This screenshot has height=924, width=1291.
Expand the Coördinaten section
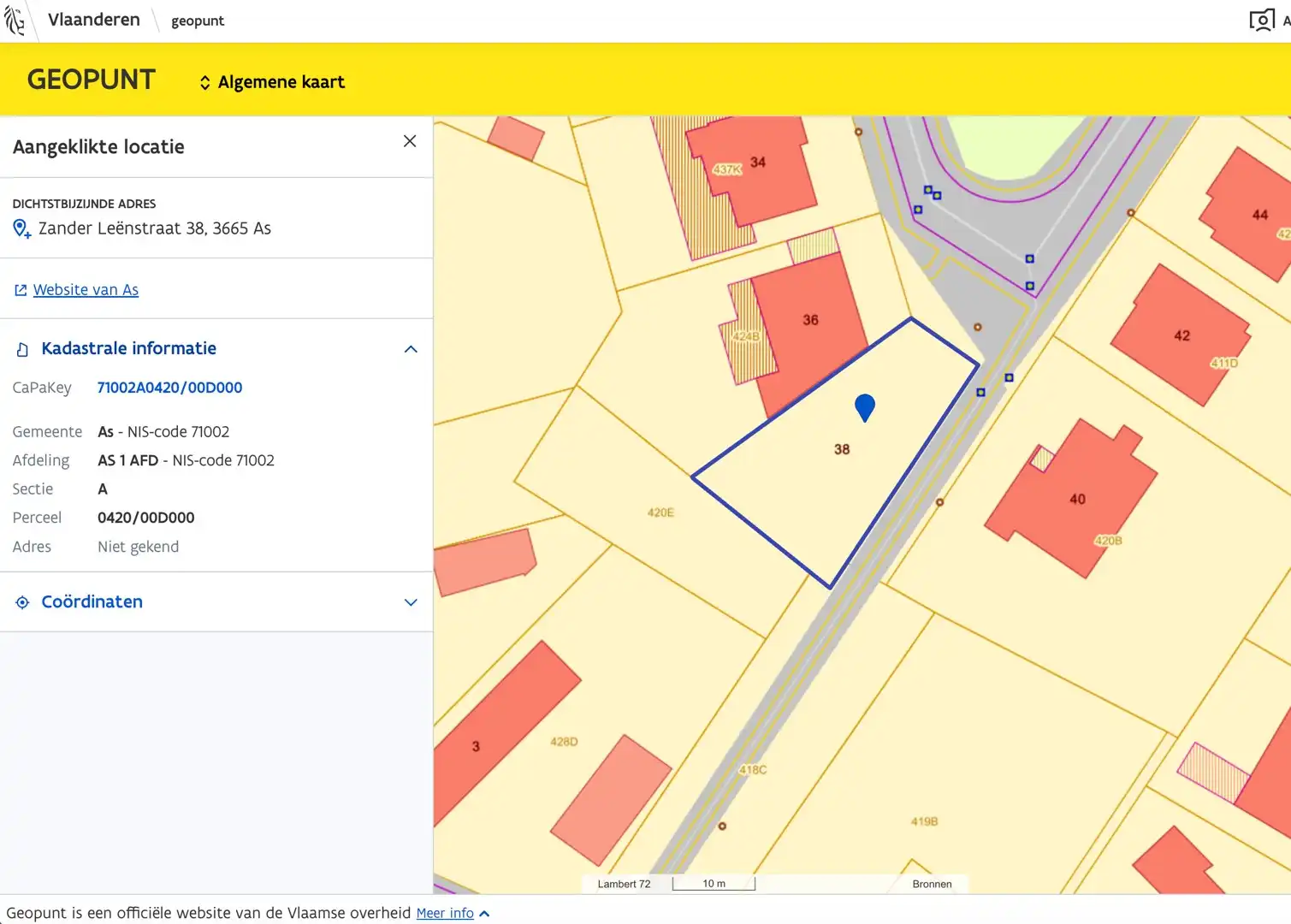(x=411, y=602)
